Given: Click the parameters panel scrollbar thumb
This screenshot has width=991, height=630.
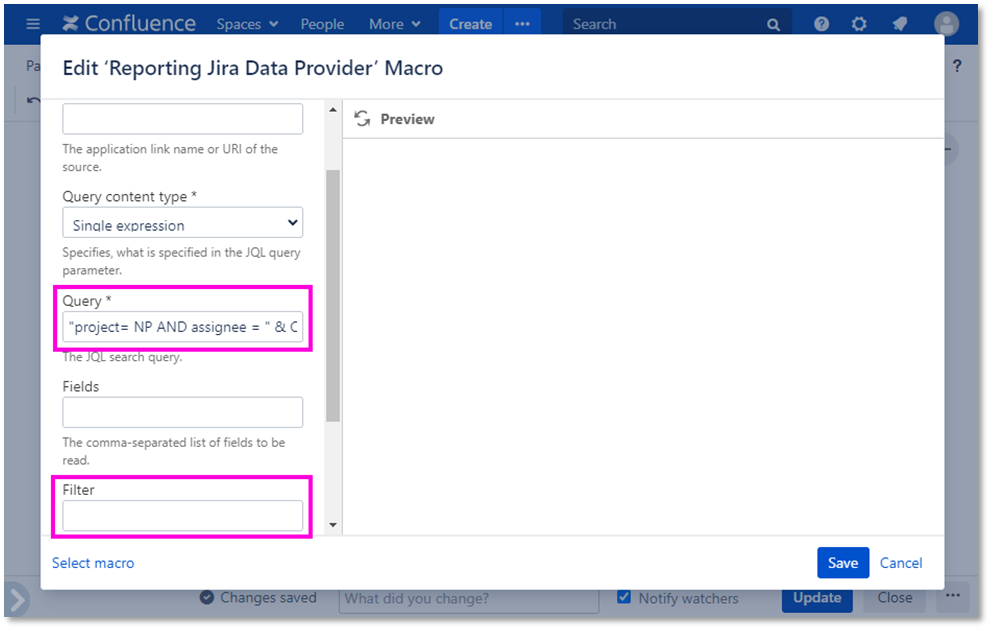Looking at the screenshot, I should tap(333, 296).
